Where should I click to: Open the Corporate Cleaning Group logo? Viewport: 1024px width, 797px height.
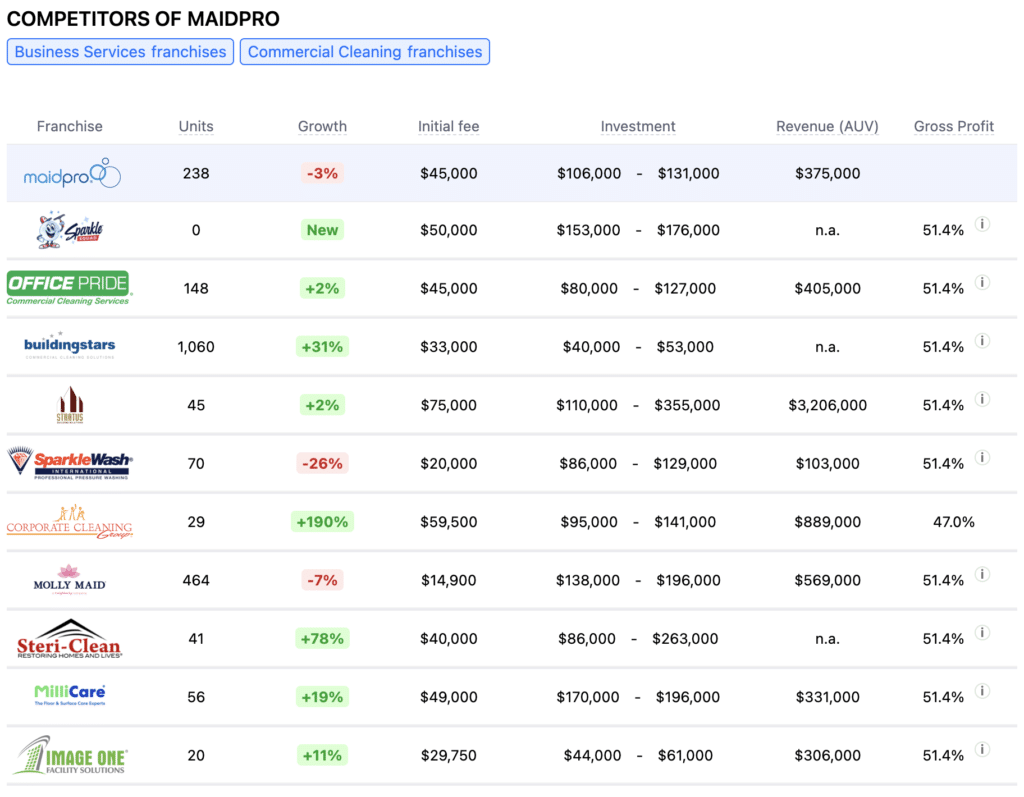(x=70, y=521)
